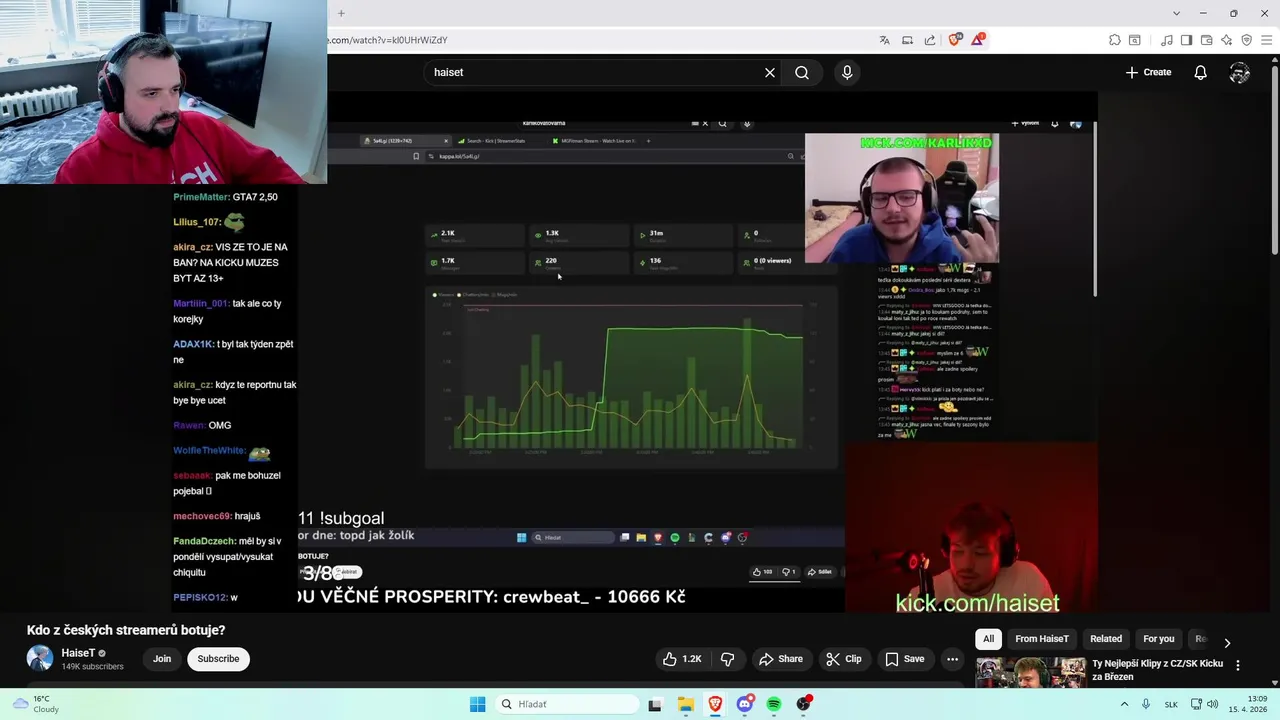Viewport: 1280px width, 720px height.
Task: Toggle the browser sidebar panel icon
Action: coord(1186,40)
